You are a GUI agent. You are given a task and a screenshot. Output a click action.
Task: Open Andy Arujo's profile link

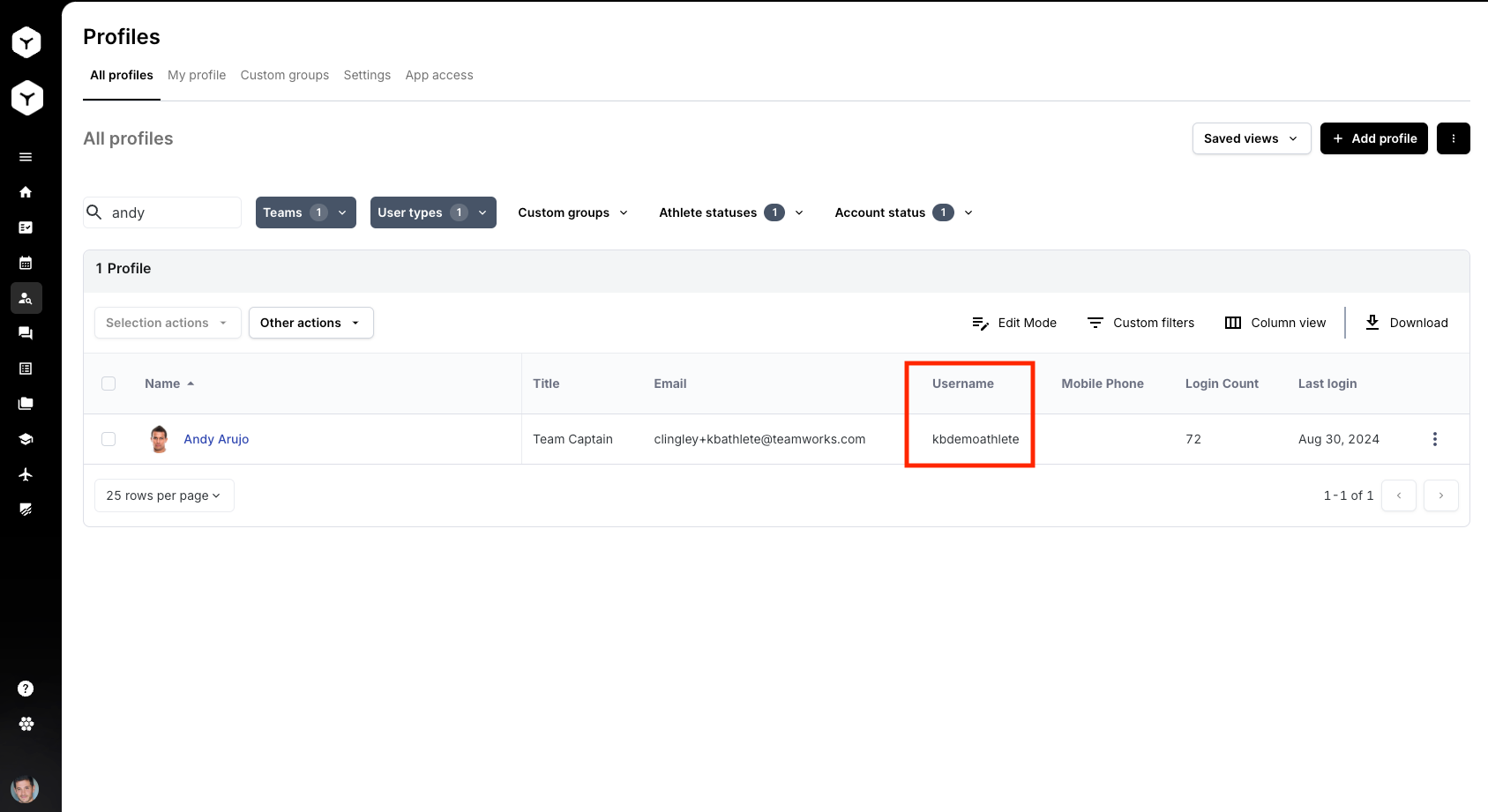(216, 438)
